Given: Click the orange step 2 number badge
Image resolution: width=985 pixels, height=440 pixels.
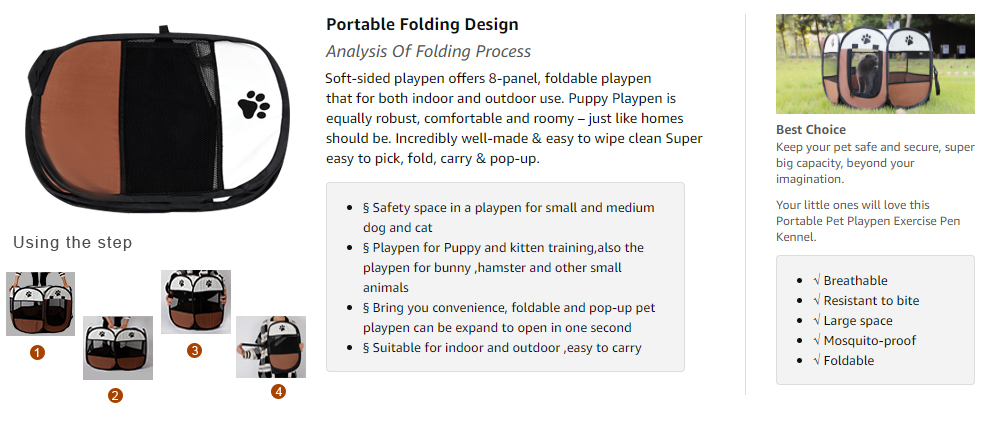Looking at the screenshot, I should 115,395.
